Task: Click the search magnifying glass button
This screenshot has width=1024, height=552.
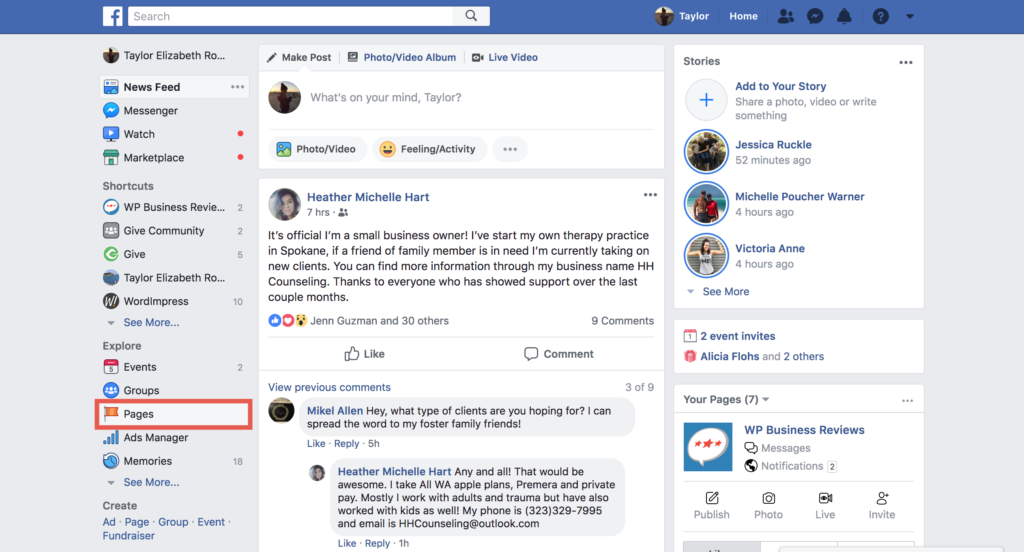Action: (471, 16)
